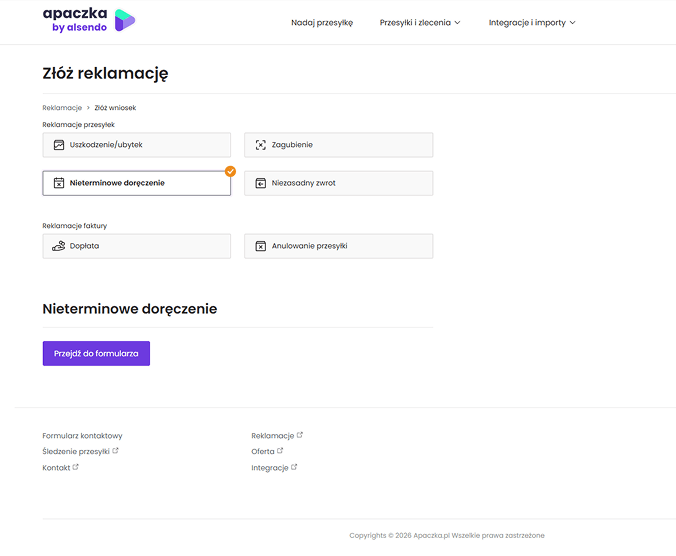The height and width of the screenshot is (556, 676).
Task: Select Dopłata invoice complaint option
Action: tap(137, 246)
